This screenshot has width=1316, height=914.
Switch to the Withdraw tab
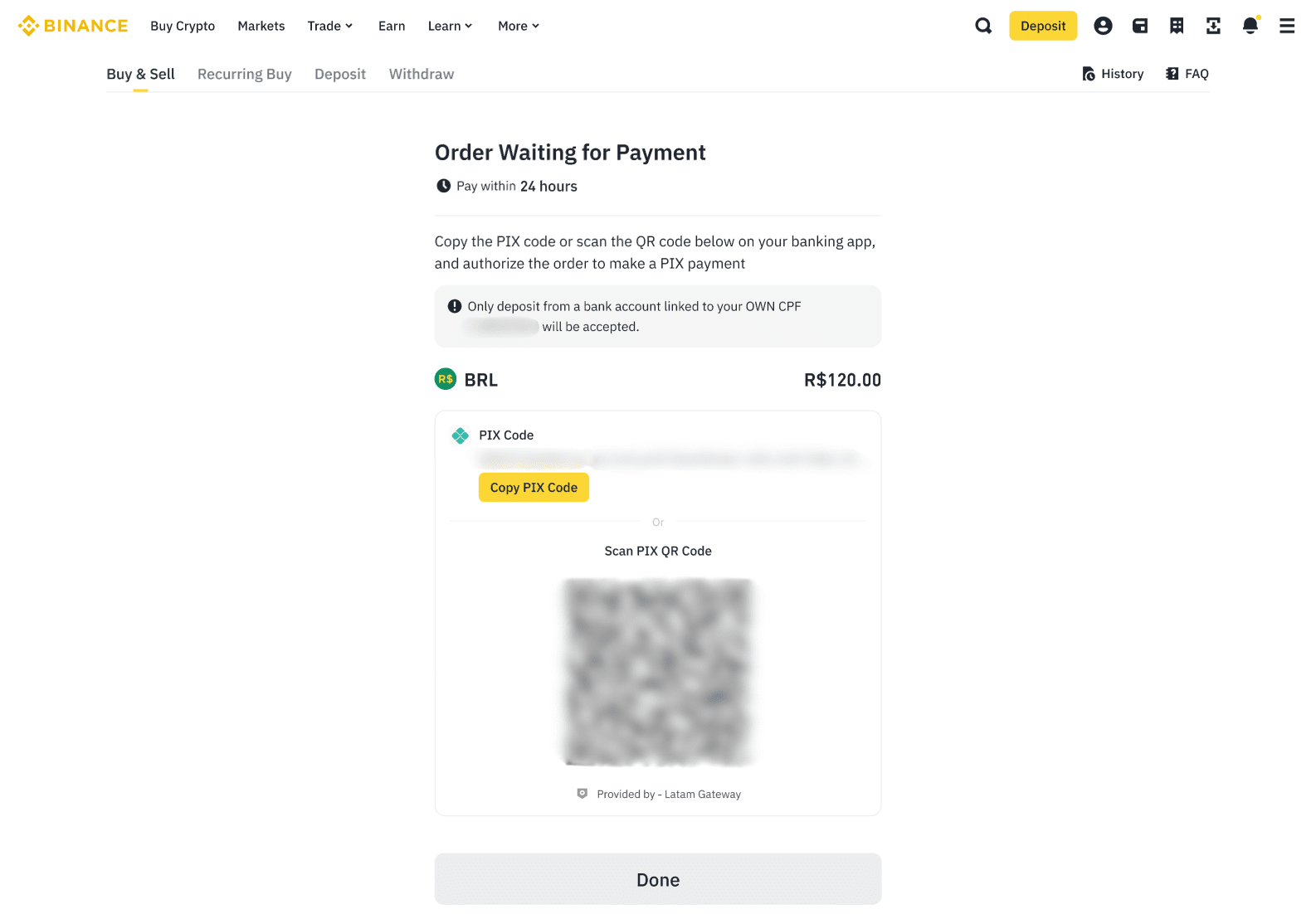(422, 74)
